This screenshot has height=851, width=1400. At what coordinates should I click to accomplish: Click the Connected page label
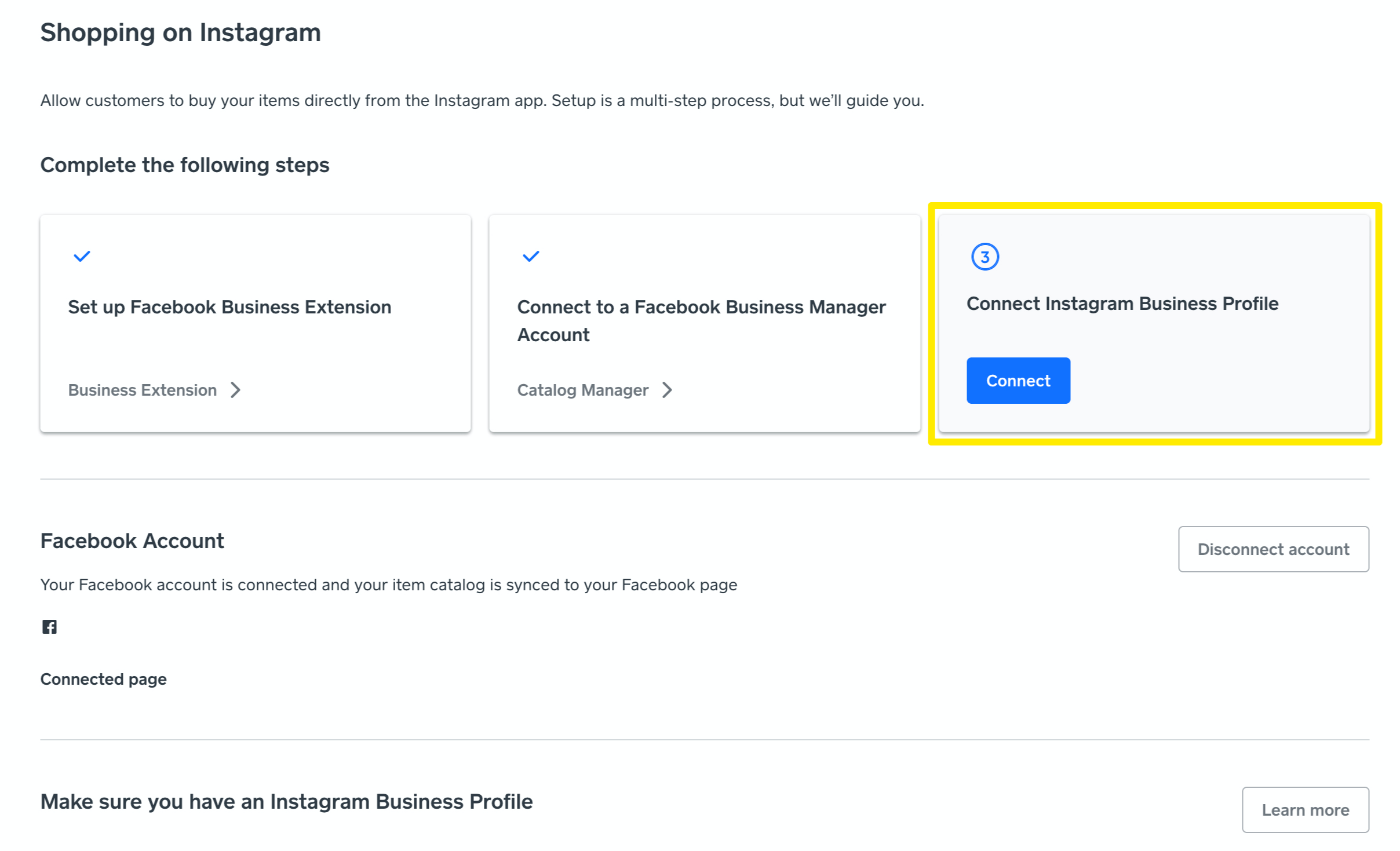[103, 679]
